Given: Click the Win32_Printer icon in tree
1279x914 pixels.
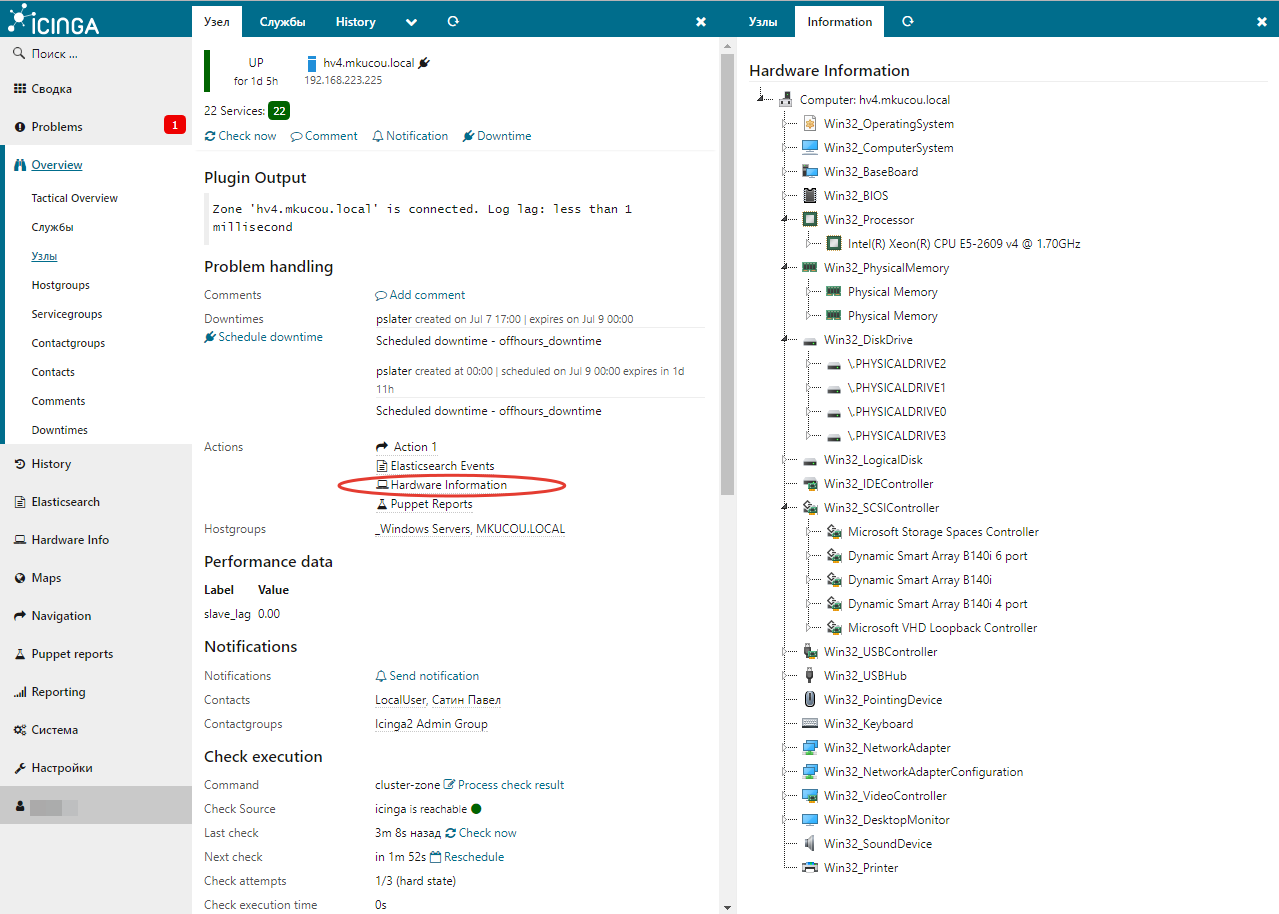Looking at the screenshot, I should (x=810, y=867).
